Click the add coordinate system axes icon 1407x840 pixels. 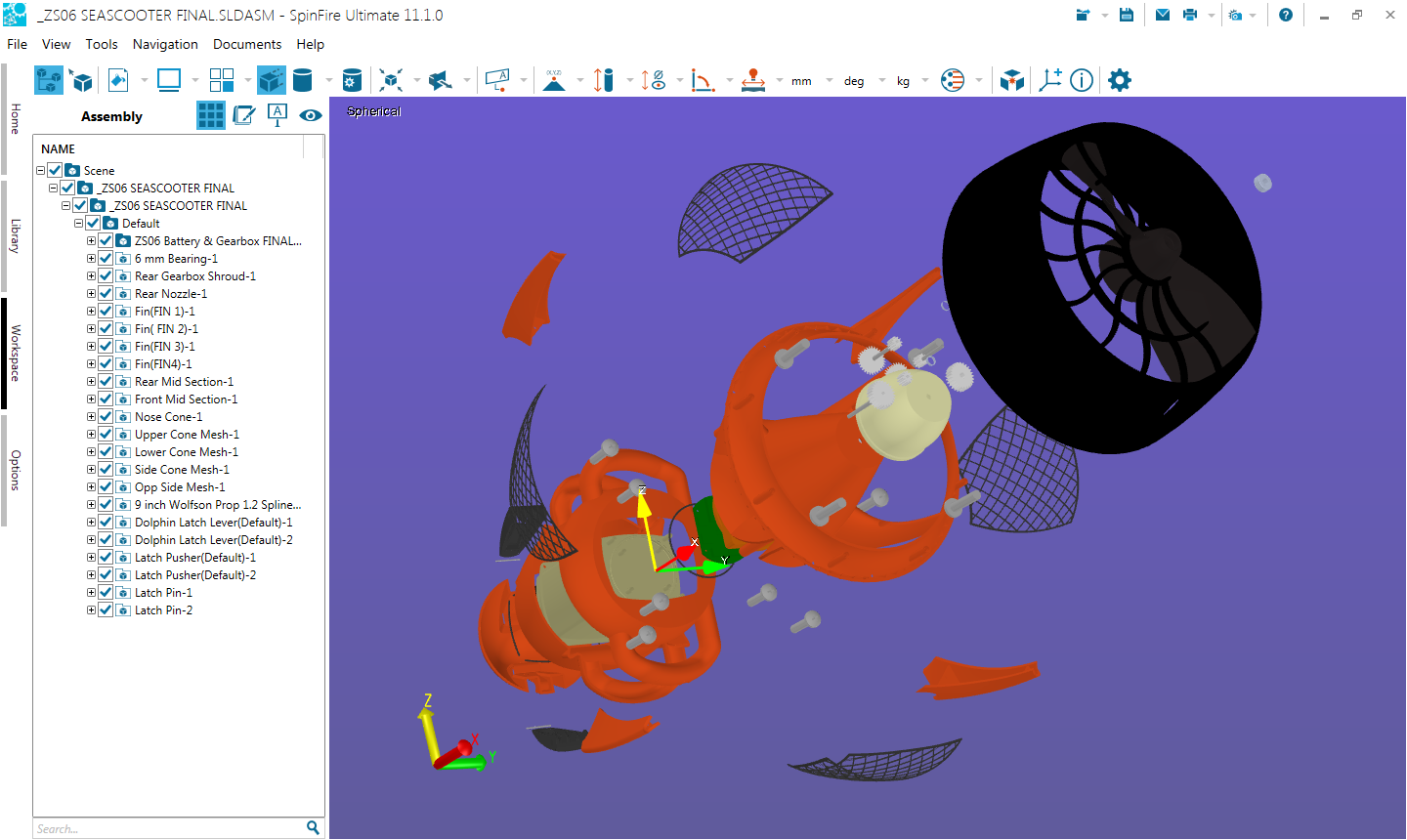point(1050,80)
